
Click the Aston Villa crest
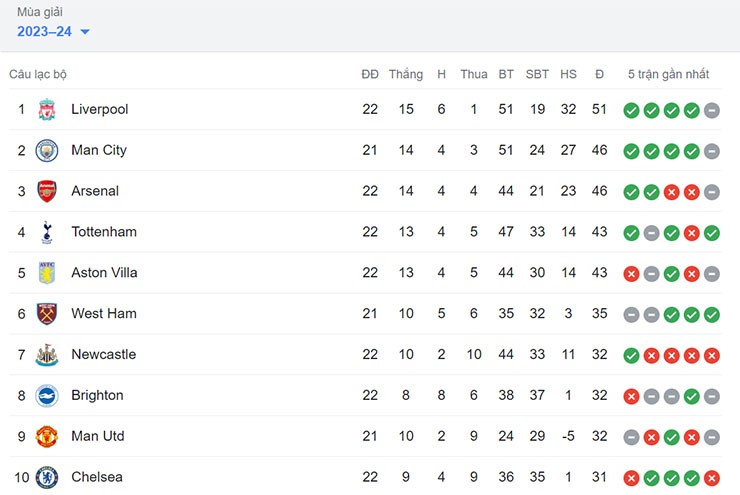(47, 273)
